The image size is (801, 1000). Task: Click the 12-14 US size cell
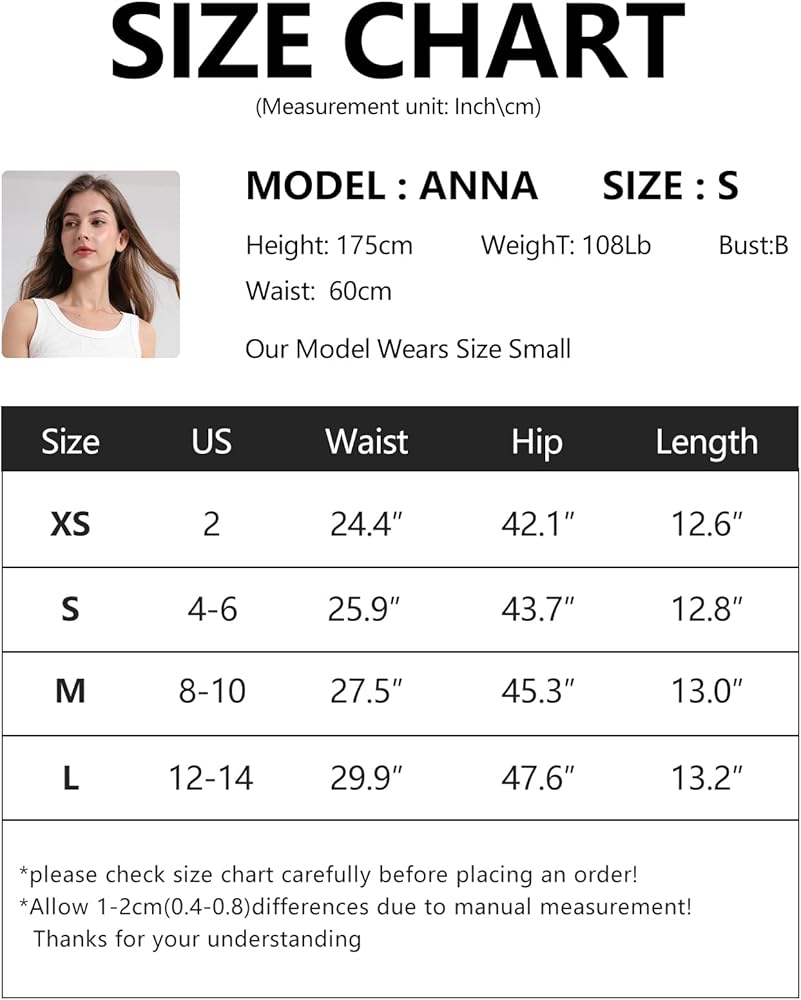click(x=211, y=778)
